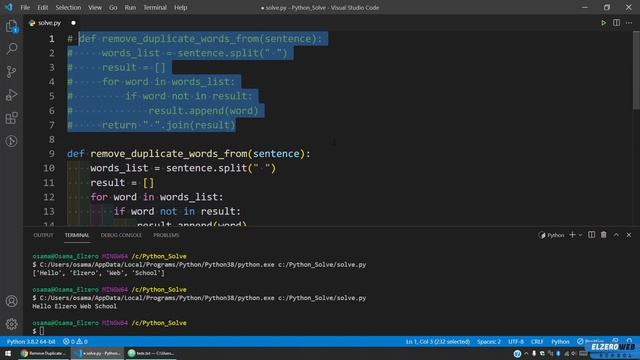640x360 pixels.
Task: Click the timeline/history icon in the activity bar
Action: click(11, 141)
